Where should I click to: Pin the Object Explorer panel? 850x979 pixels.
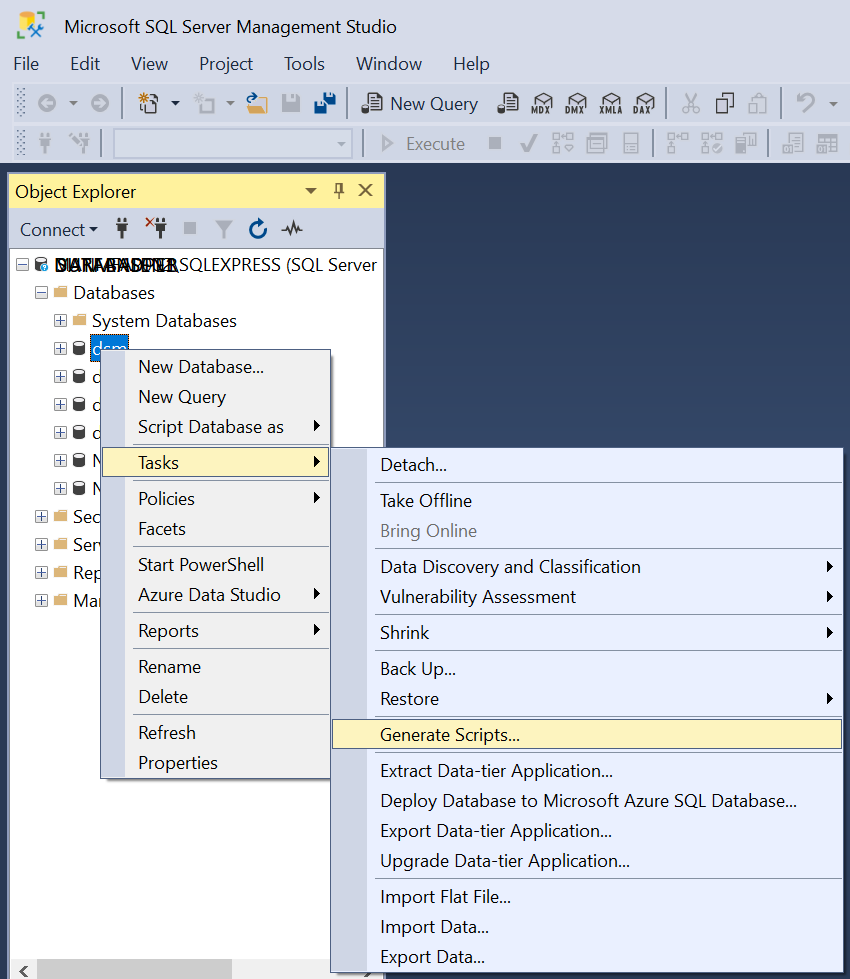[337, 190]
